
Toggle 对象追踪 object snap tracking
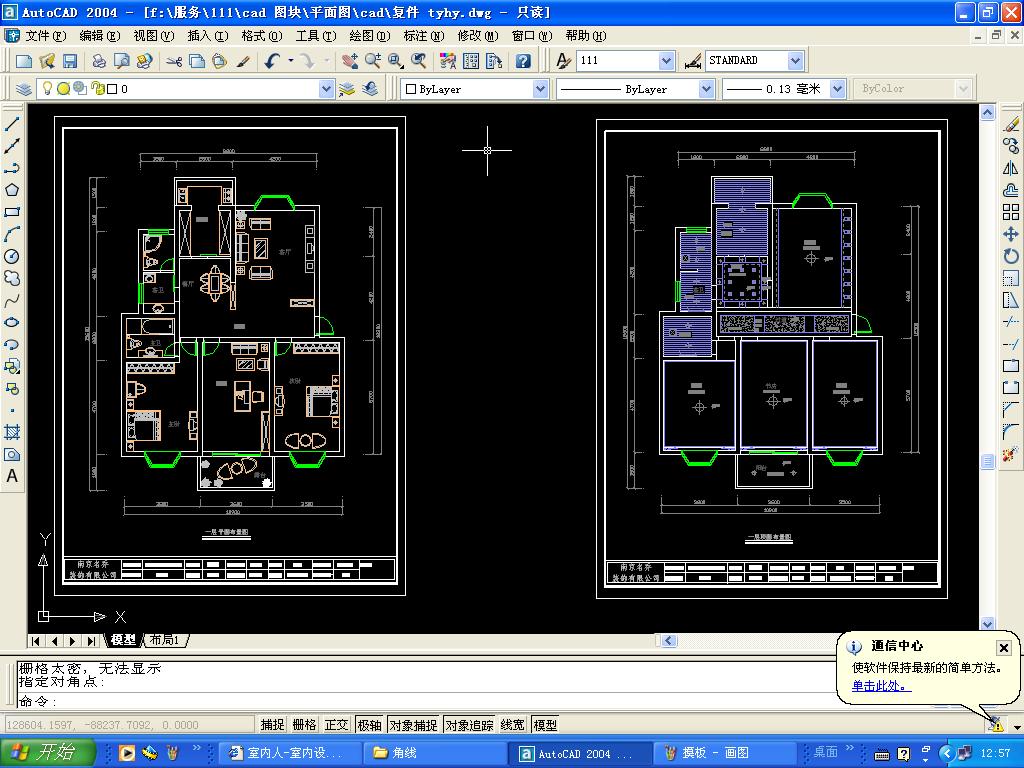pyautogui.click(x=469, y=725)
